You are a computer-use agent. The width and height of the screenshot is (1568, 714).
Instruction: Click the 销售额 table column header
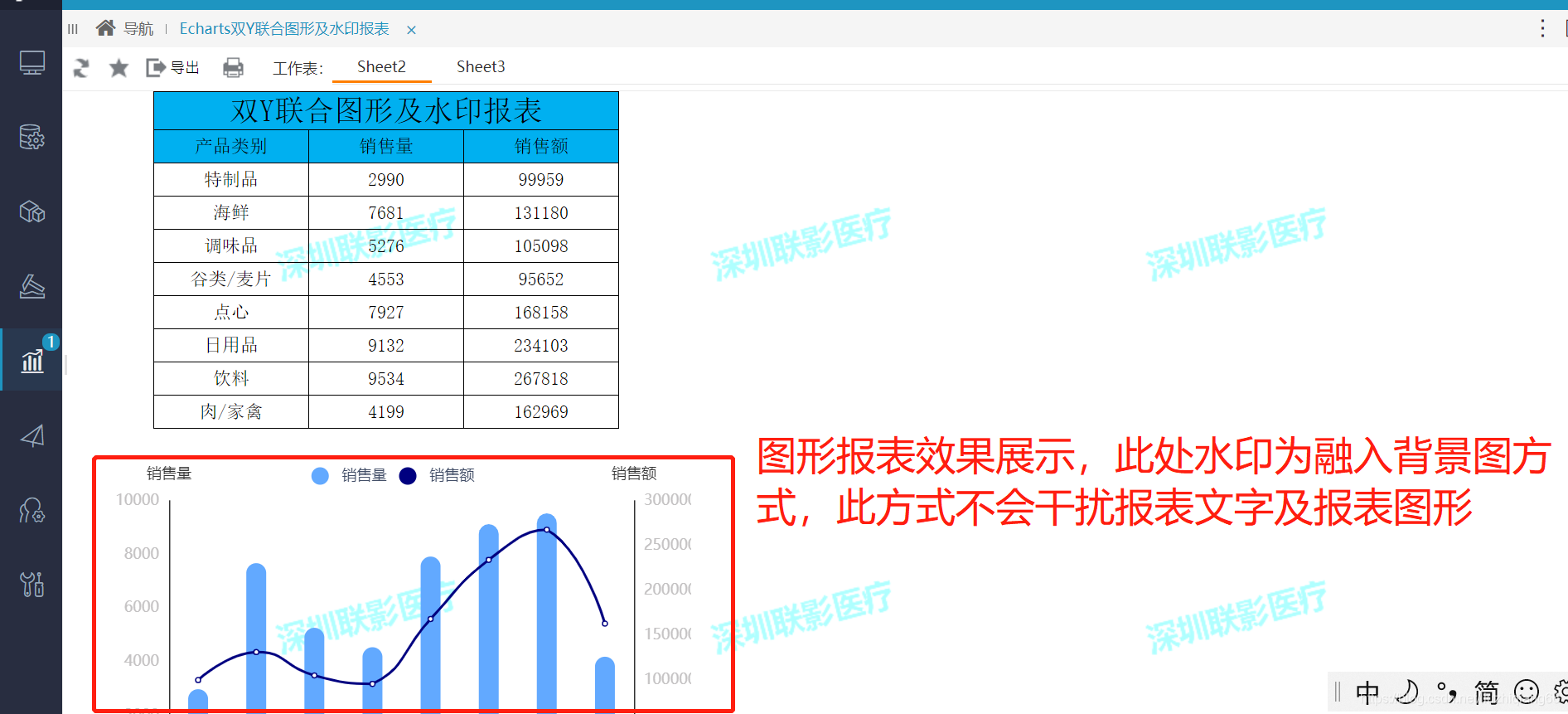[541, 146]
